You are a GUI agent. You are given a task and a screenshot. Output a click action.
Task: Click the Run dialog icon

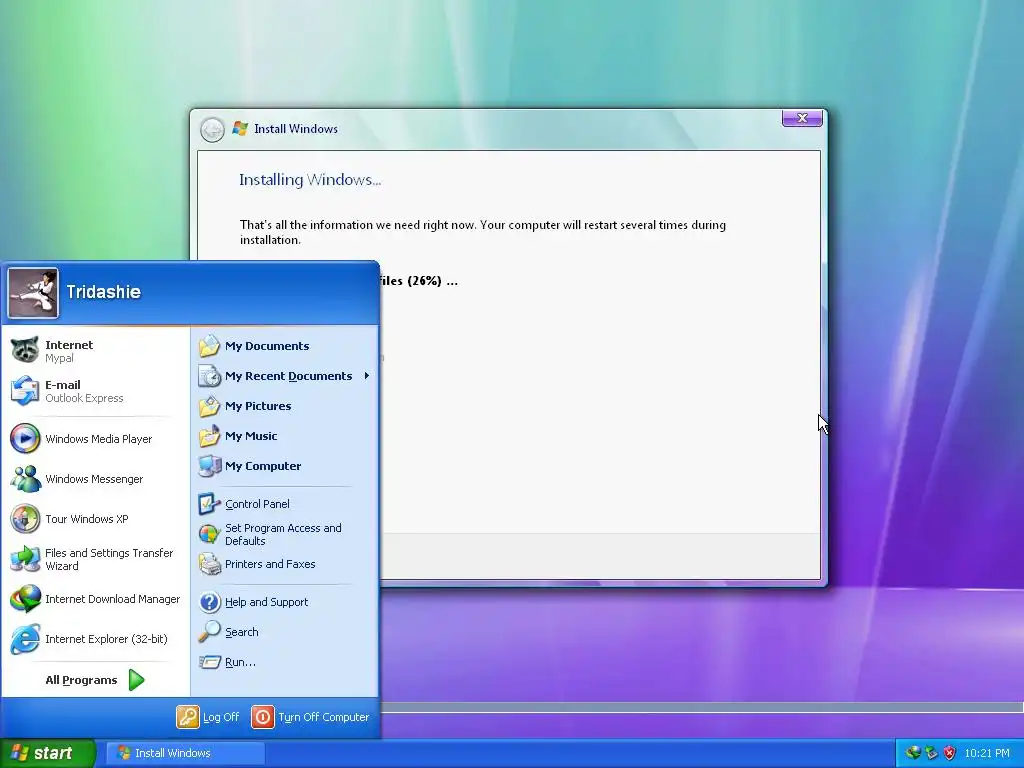click(x=210, y=662)
